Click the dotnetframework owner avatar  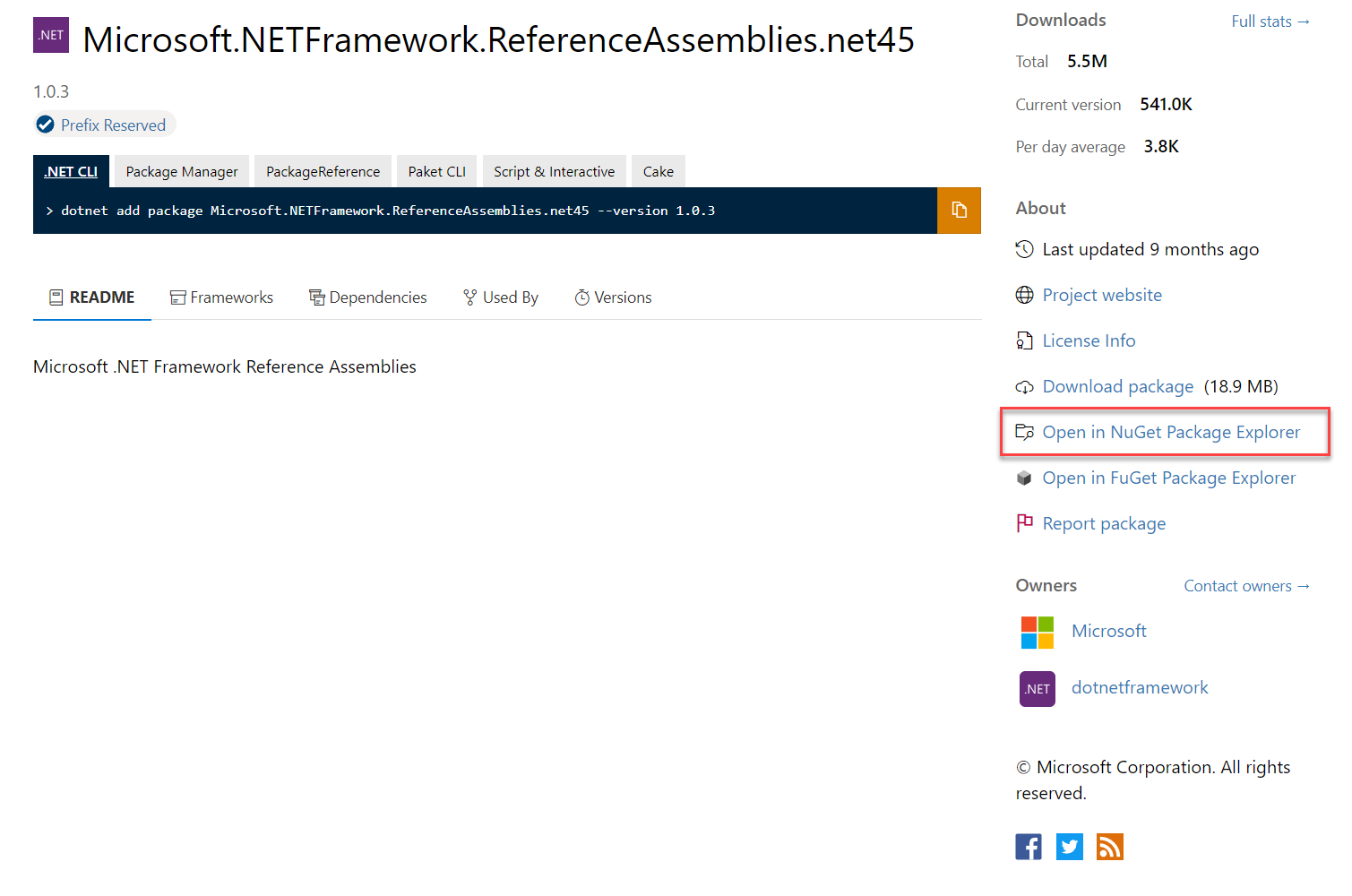(x=1038, y=689)
